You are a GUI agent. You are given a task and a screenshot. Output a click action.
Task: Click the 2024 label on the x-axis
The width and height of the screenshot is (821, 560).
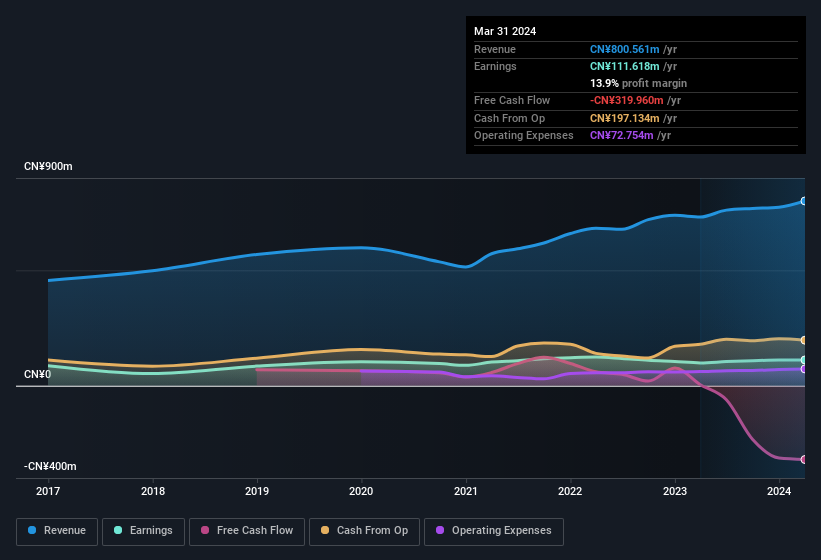click(x=778, y=491)
